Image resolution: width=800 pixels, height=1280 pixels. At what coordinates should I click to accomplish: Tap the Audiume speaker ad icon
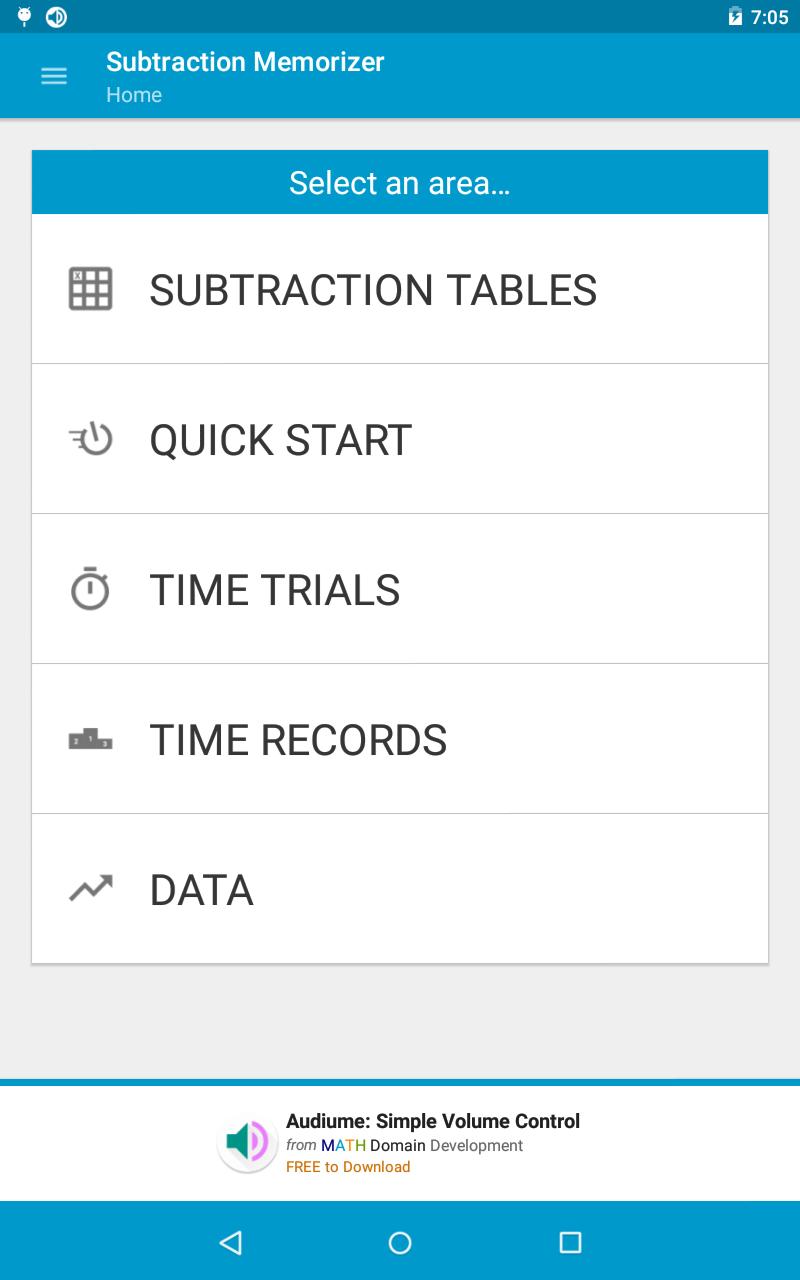[247, 1142]
